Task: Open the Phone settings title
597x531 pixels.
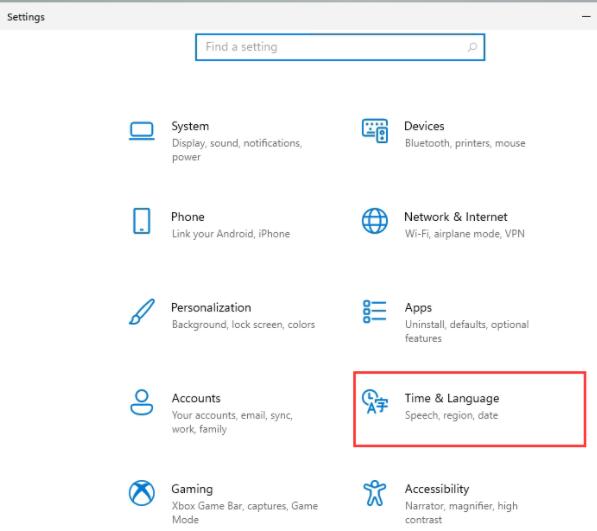Action: point(188,217)
